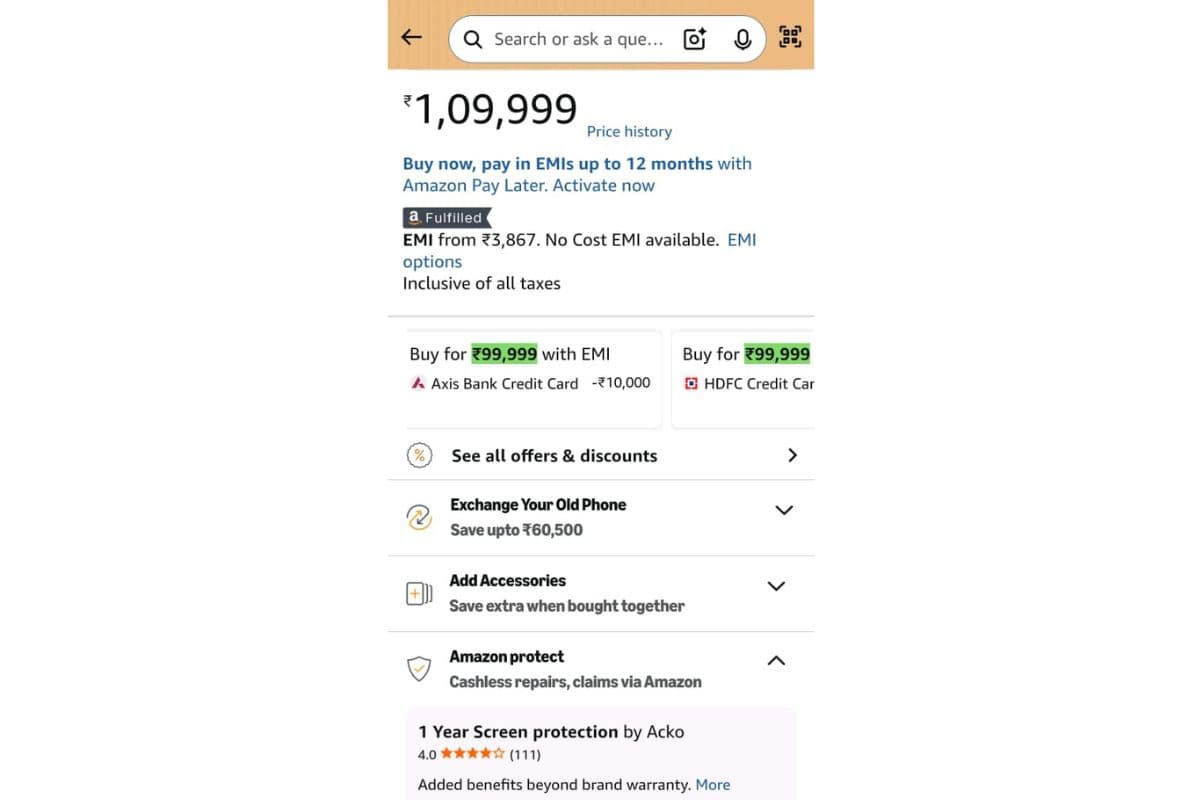Screen dimensions: 1200x800
Task: Click More link for screen protection benefits
Action: point(713,784)
